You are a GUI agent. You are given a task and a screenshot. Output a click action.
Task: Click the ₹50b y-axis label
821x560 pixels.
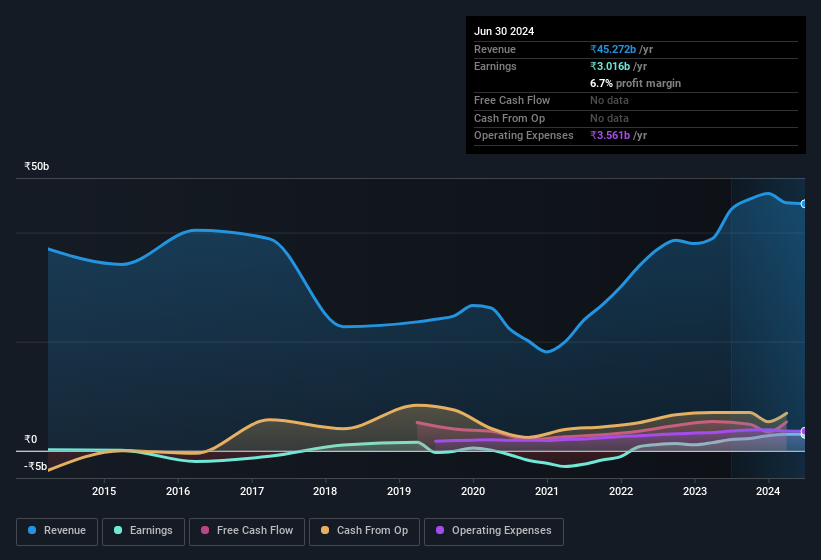(x=37, y=166)
